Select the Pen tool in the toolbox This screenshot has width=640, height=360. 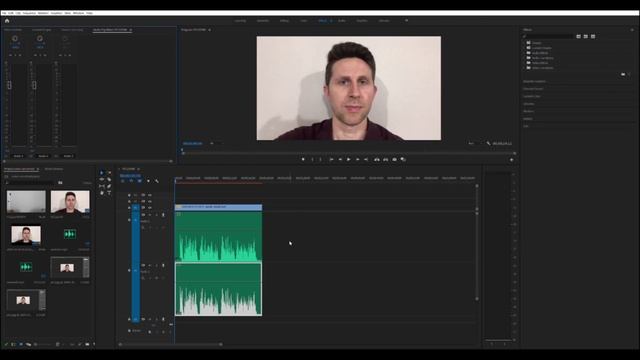109,186
